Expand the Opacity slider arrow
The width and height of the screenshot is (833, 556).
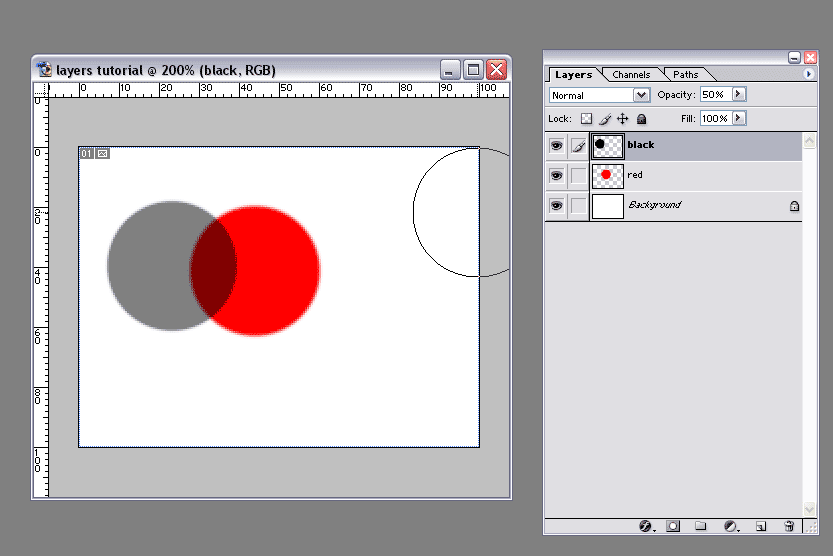(739, 94)
